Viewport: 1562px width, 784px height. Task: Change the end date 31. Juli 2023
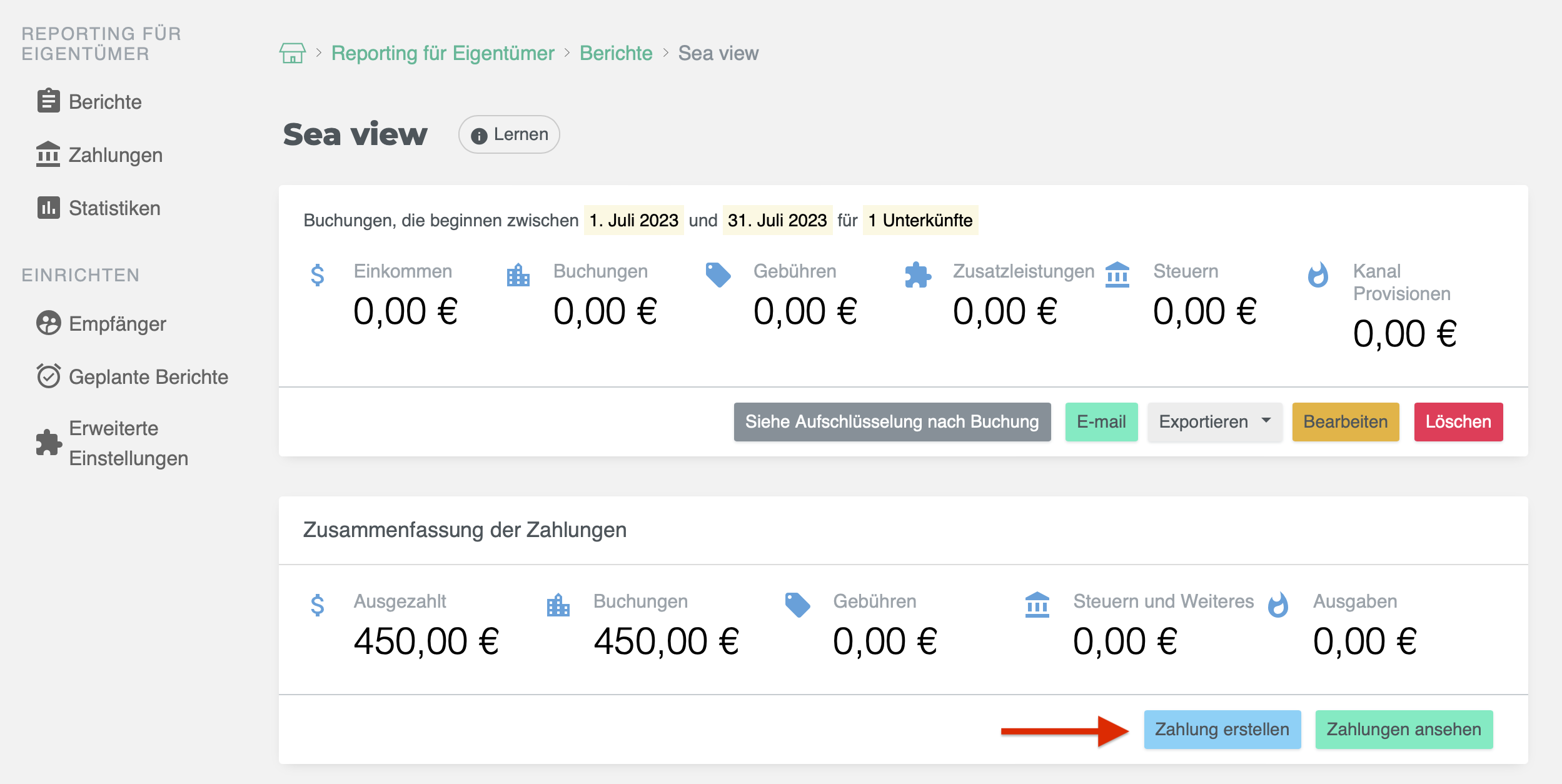777,220
